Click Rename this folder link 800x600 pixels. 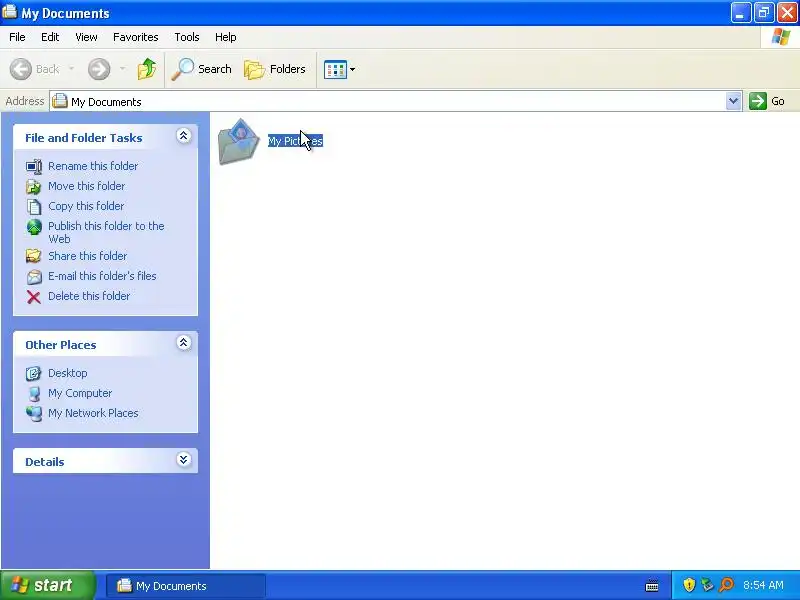pos(93,166)
